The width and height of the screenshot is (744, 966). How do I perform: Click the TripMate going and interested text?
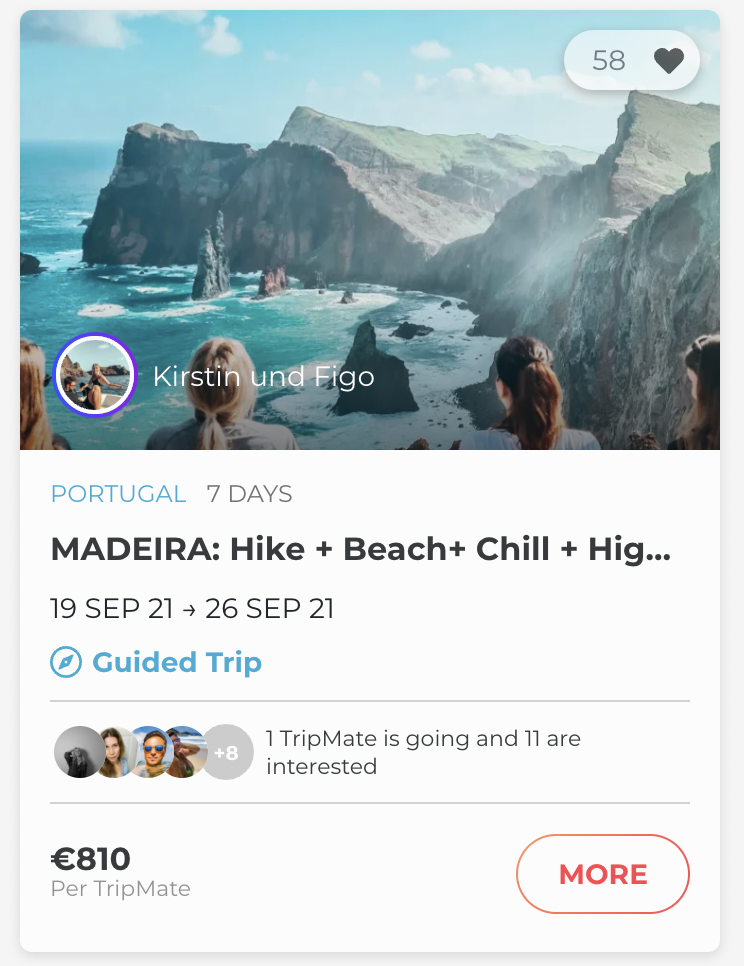(423, 753)
